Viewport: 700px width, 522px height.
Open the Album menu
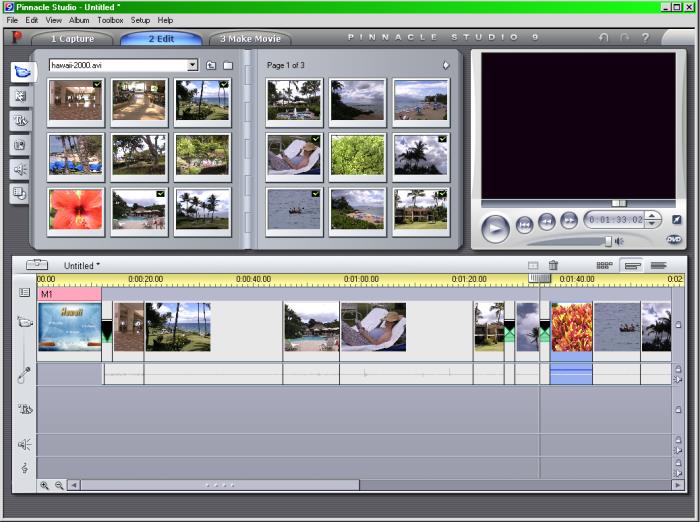[x=79, y=20]
